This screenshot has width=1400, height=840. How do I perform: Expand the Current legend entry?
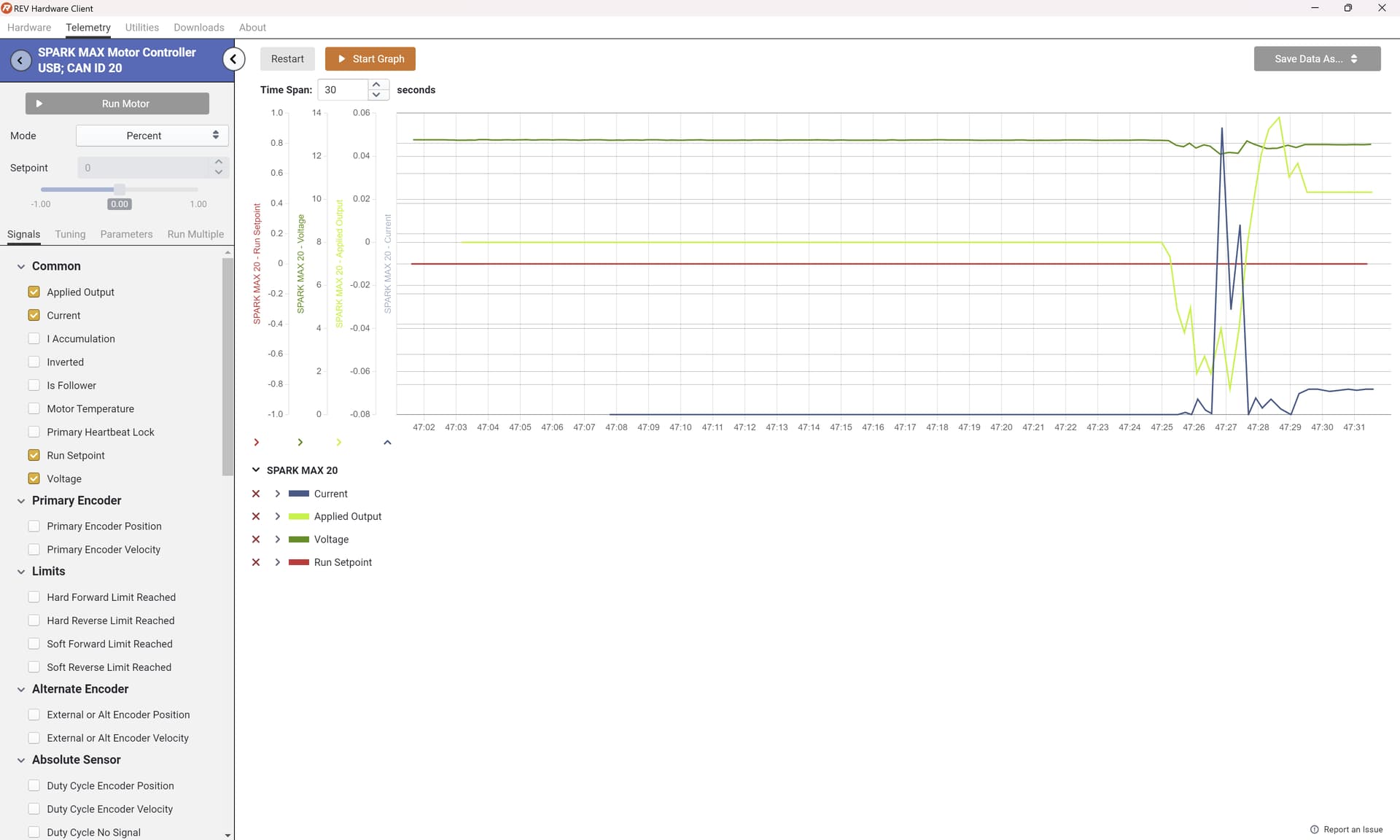[277, 494]
